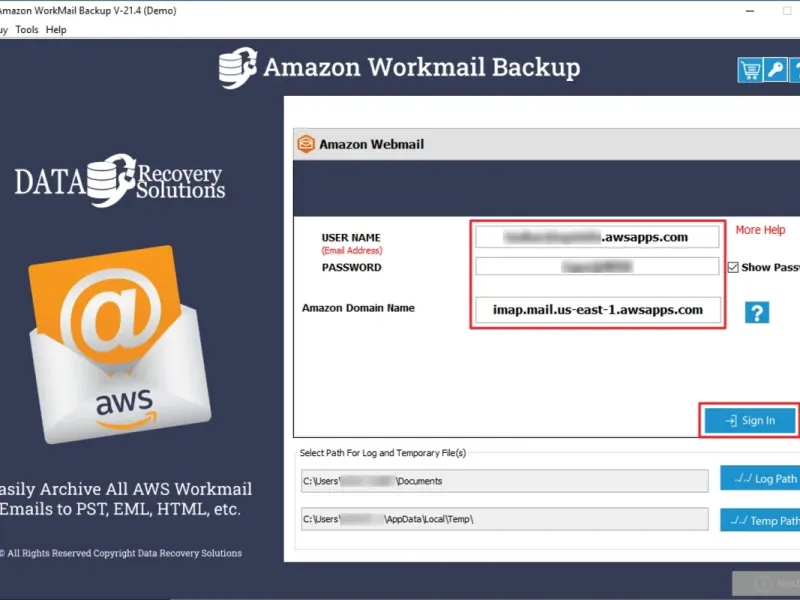
Task: Open the Tools menu
Action: [x=27, y=30]
